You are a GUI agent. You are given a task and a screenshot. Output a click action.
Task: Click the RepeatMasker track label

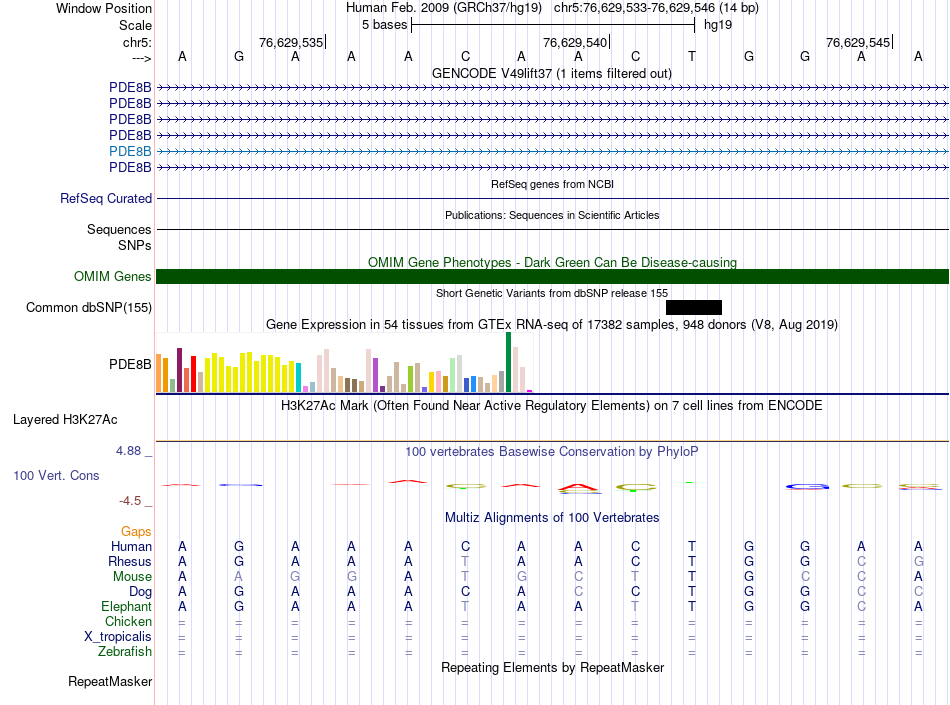point(110,682)
